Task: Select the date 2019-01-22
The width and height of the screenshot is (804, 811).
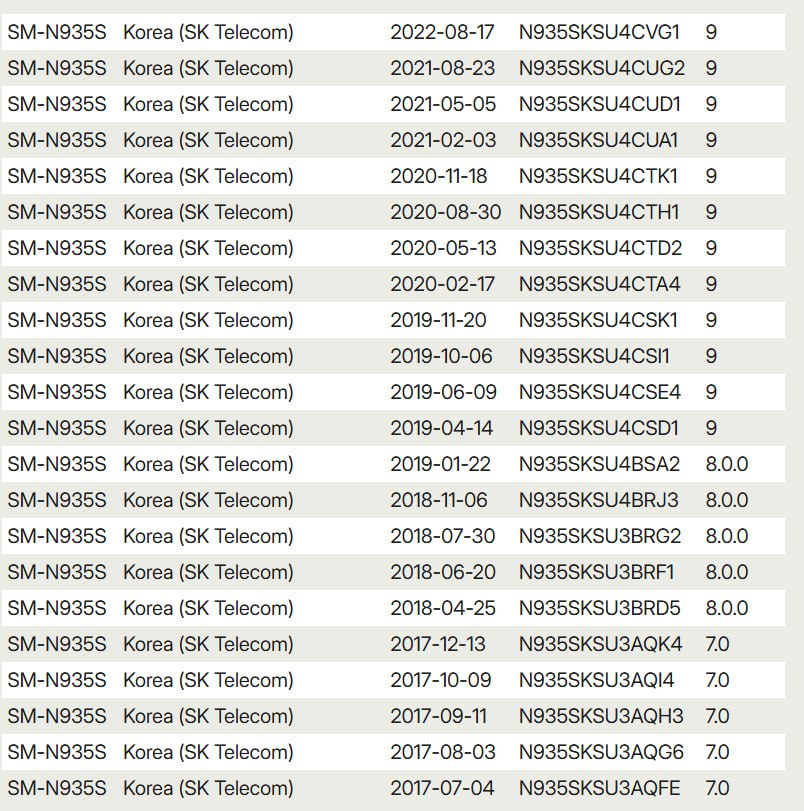Action: tap(440, 464)
